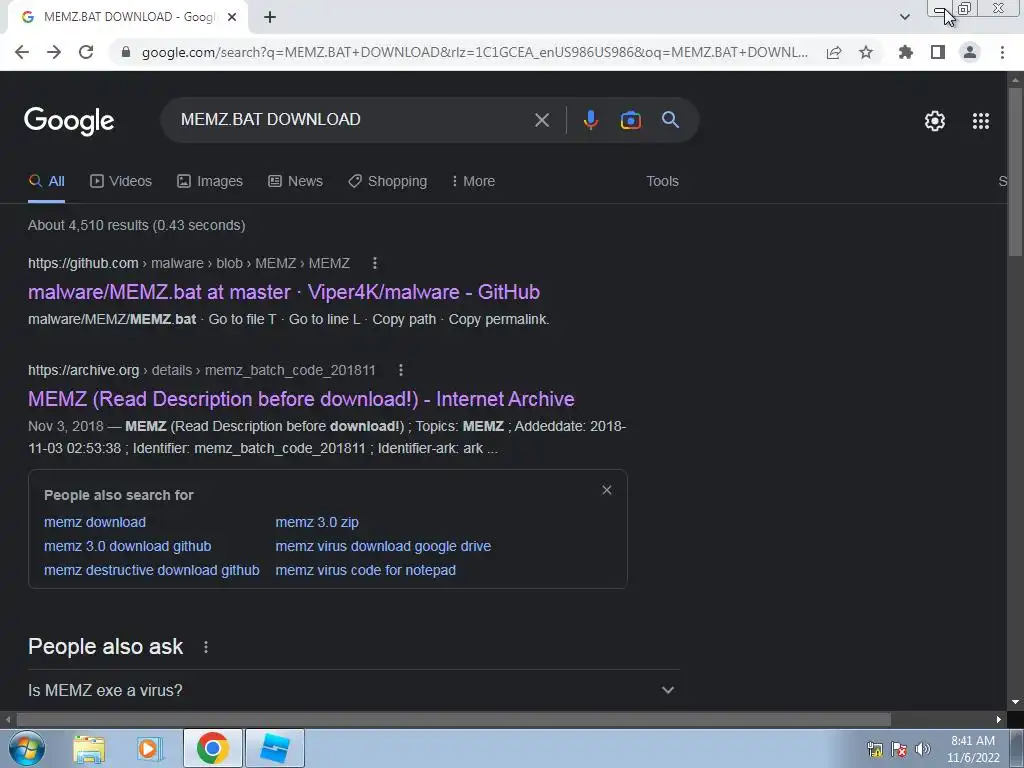
Task: Search 'memz virus download google drive'
Action: click(x=383, y=547)
